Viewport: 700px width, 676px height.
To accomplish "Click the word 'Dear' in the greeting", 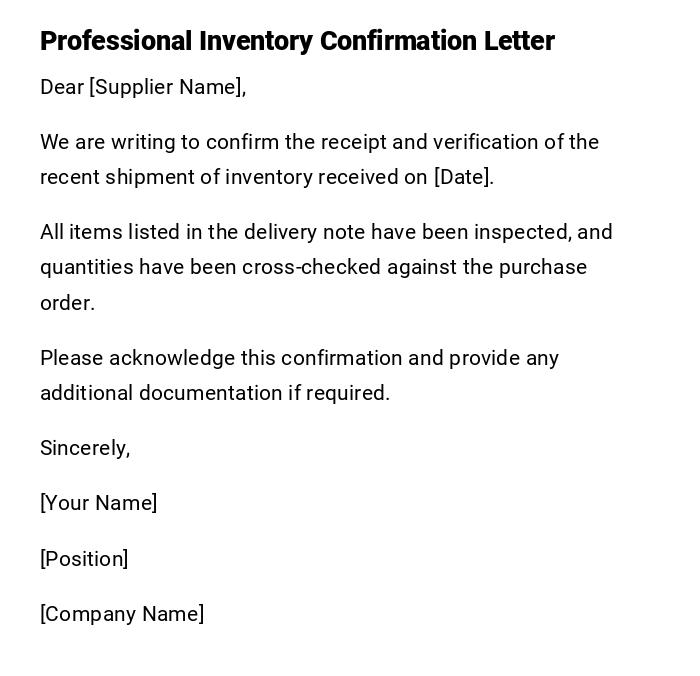I will pyautogui.click(x=62, y=87).
